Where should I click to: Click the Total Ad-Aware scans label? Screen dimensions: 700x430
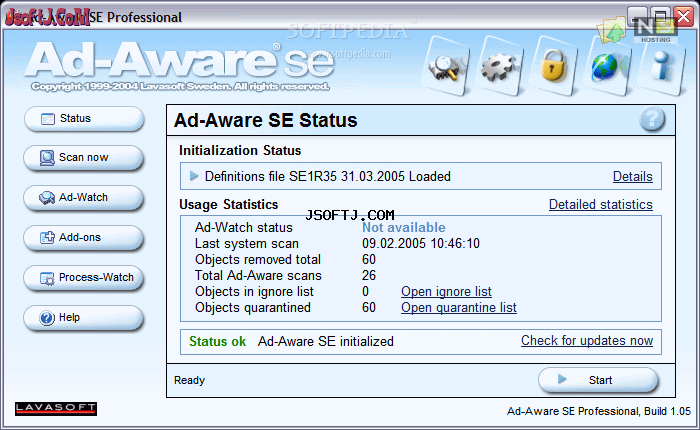[x=258, y=276]
